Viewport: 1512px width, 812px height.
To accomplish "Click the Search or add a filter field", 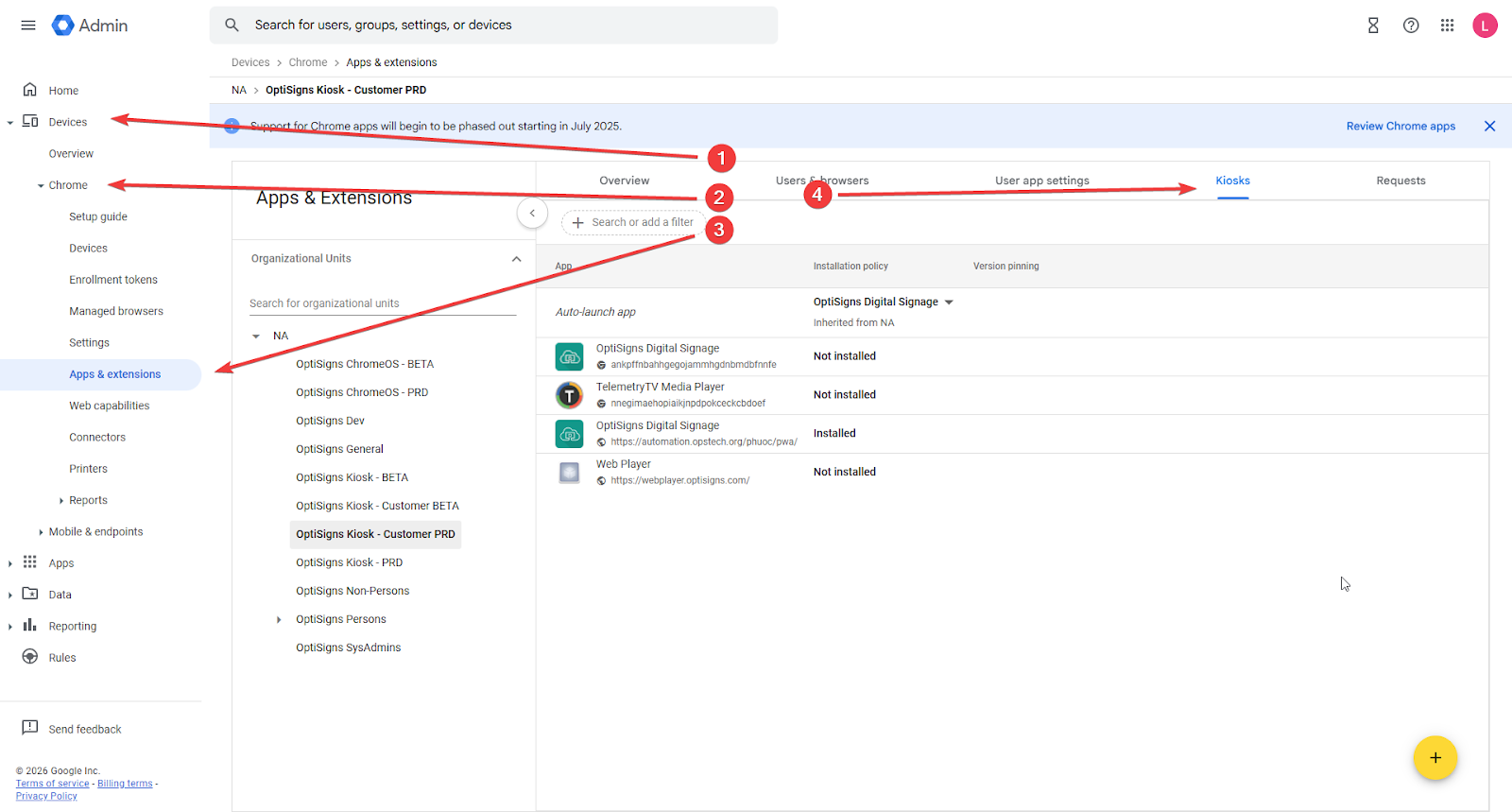I will [633, 222].
